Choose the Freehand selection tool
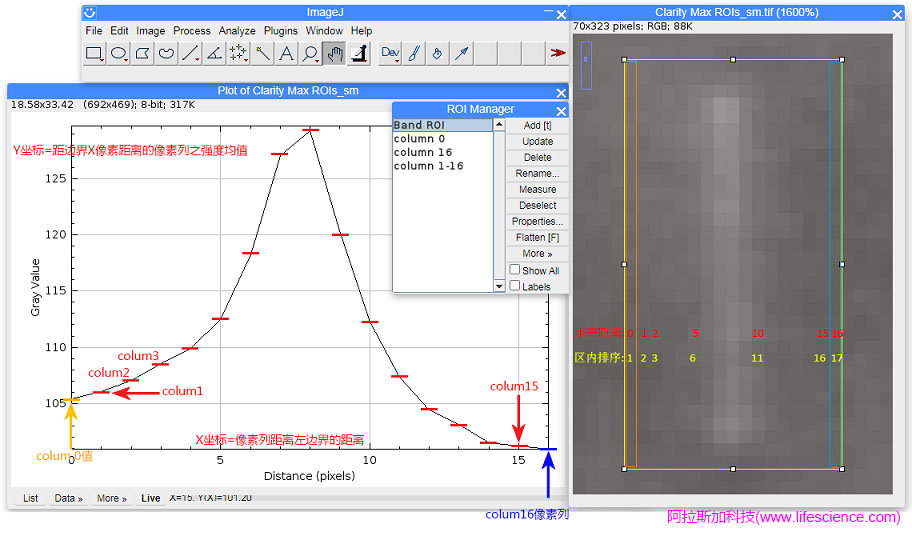Screen dimensions: 912x536 coord(167,54)
